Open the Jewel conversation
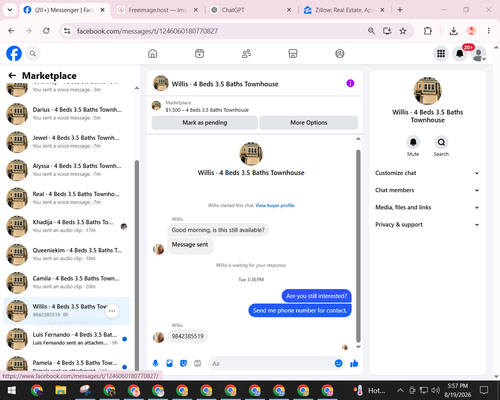500x400 pixels. (67, 142)
